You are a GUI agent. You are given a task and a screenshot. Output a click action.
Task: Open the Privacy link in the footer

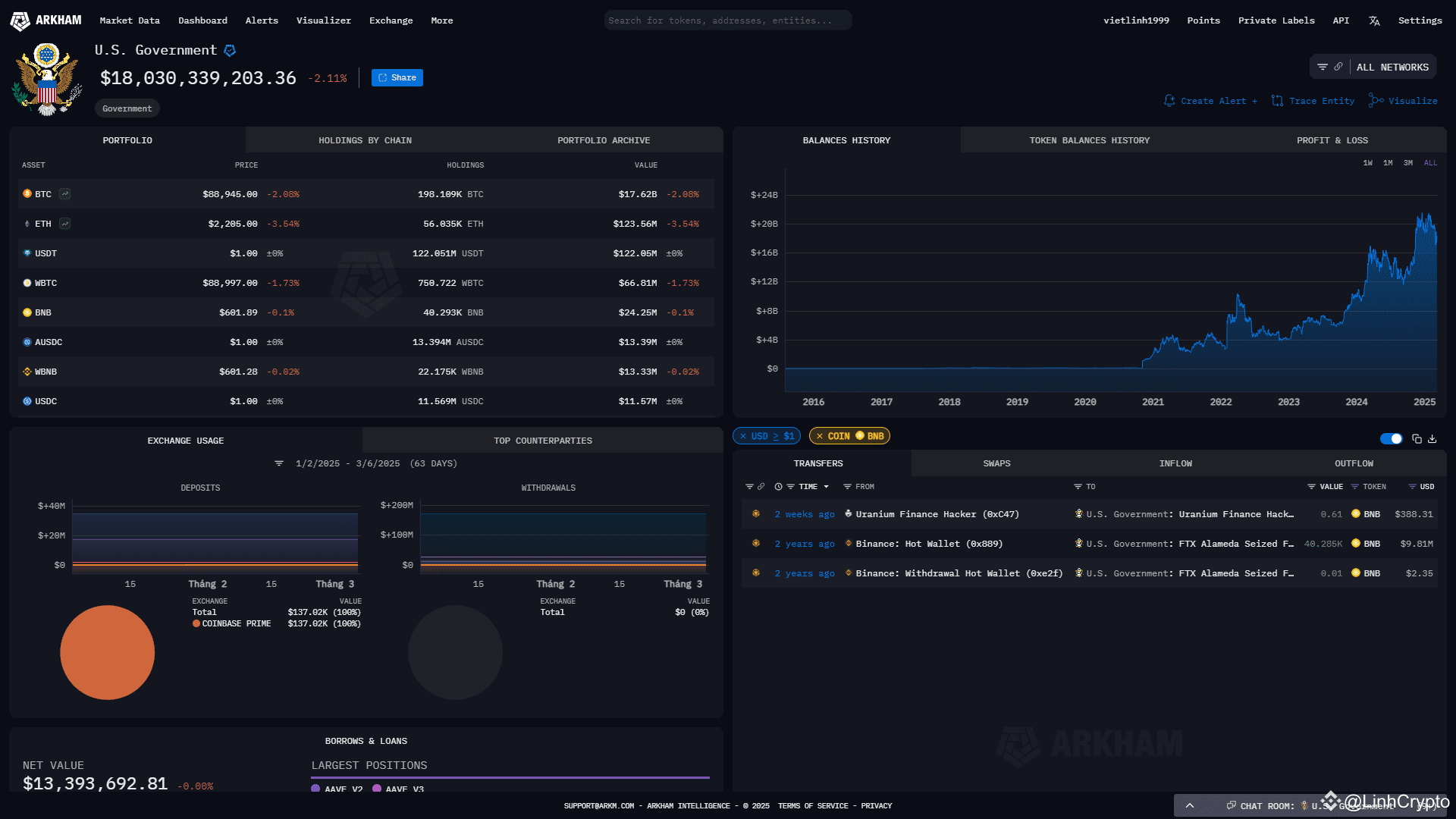[x=876, y=806]
